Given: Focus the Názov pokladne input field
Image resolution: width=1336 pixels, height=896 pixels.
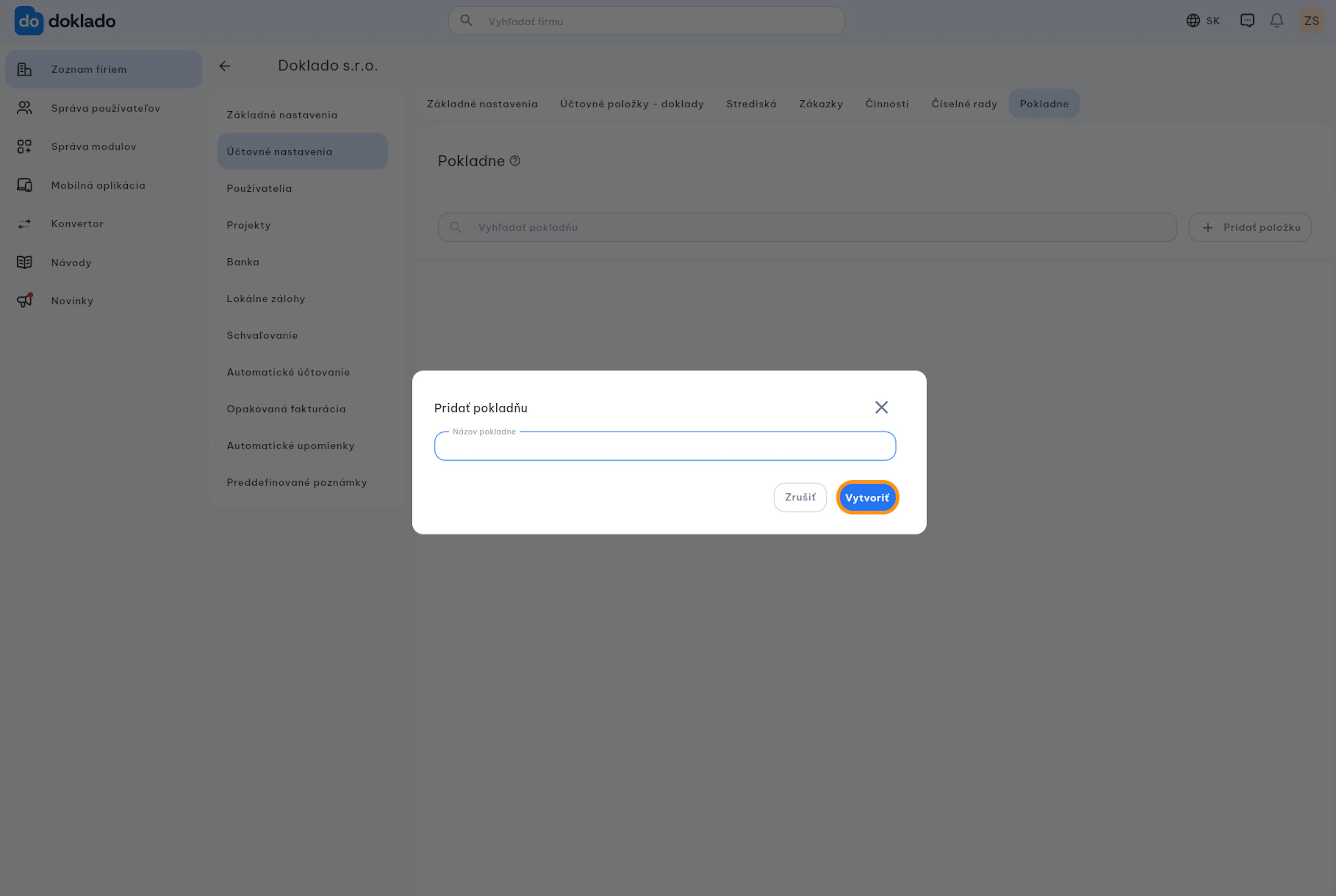Looking at the screenshot, I should [665, 446].
